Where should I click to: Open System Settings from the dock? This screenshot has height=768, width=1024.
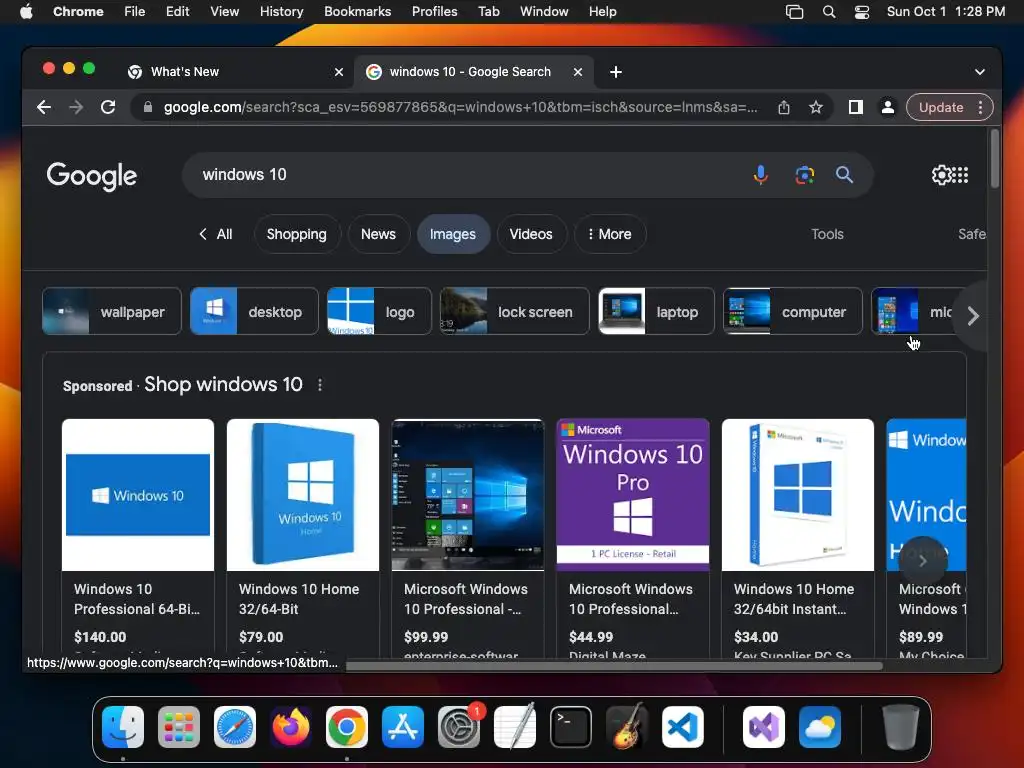(x=459, y=727)
